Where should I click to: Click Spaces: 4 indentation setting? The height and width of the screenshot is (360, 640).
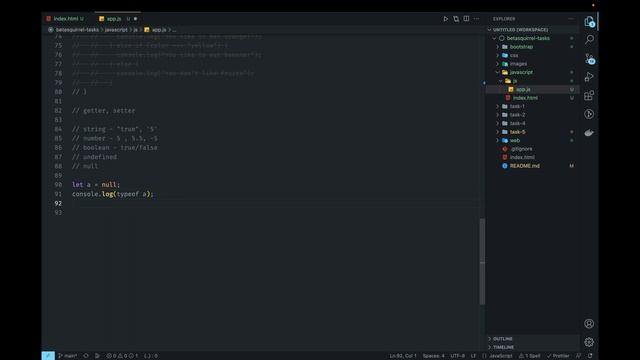pos(433,356)
